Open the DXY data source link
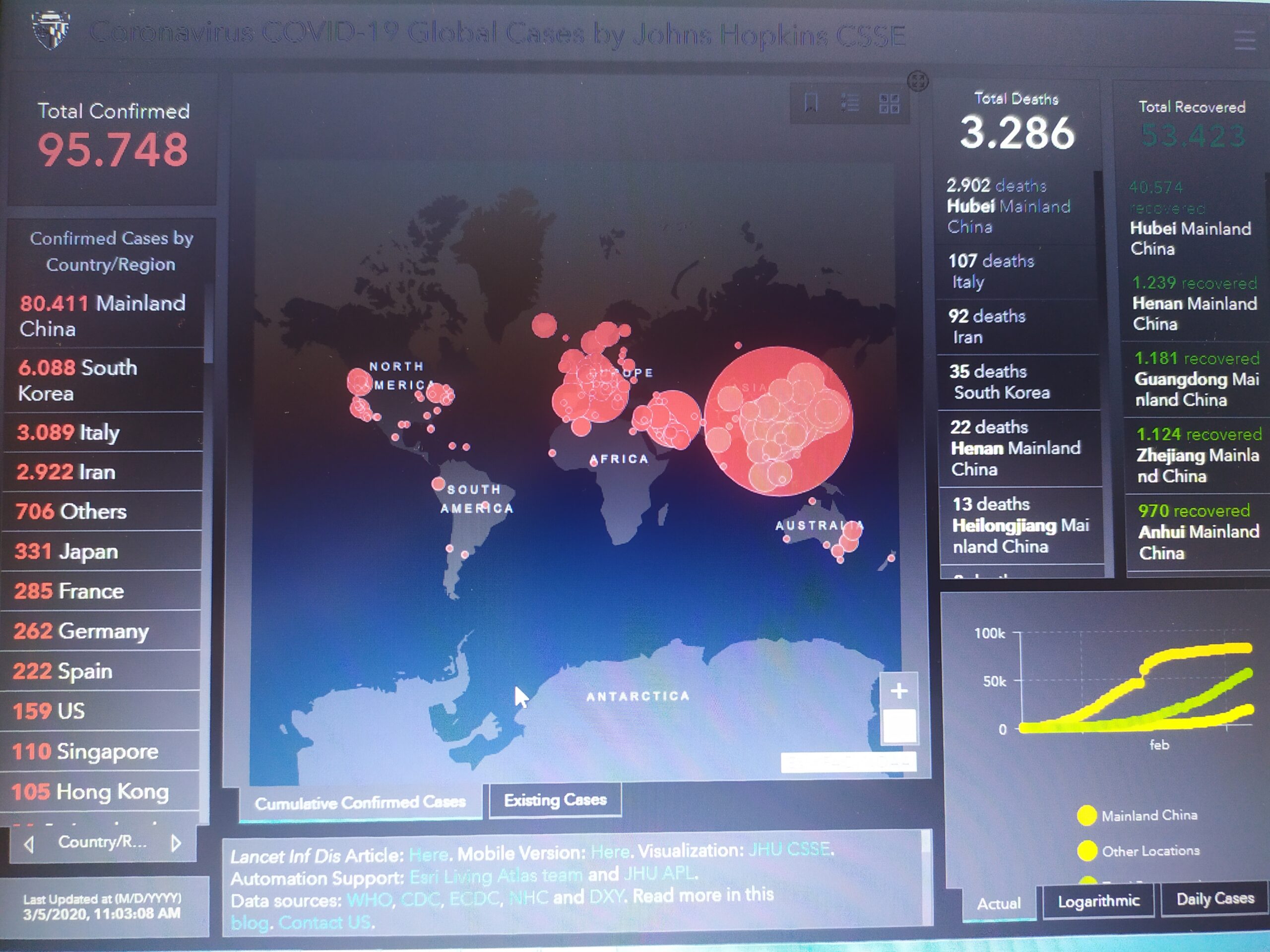This screenshot has height=952, width=1270. (x=607, y=896)
